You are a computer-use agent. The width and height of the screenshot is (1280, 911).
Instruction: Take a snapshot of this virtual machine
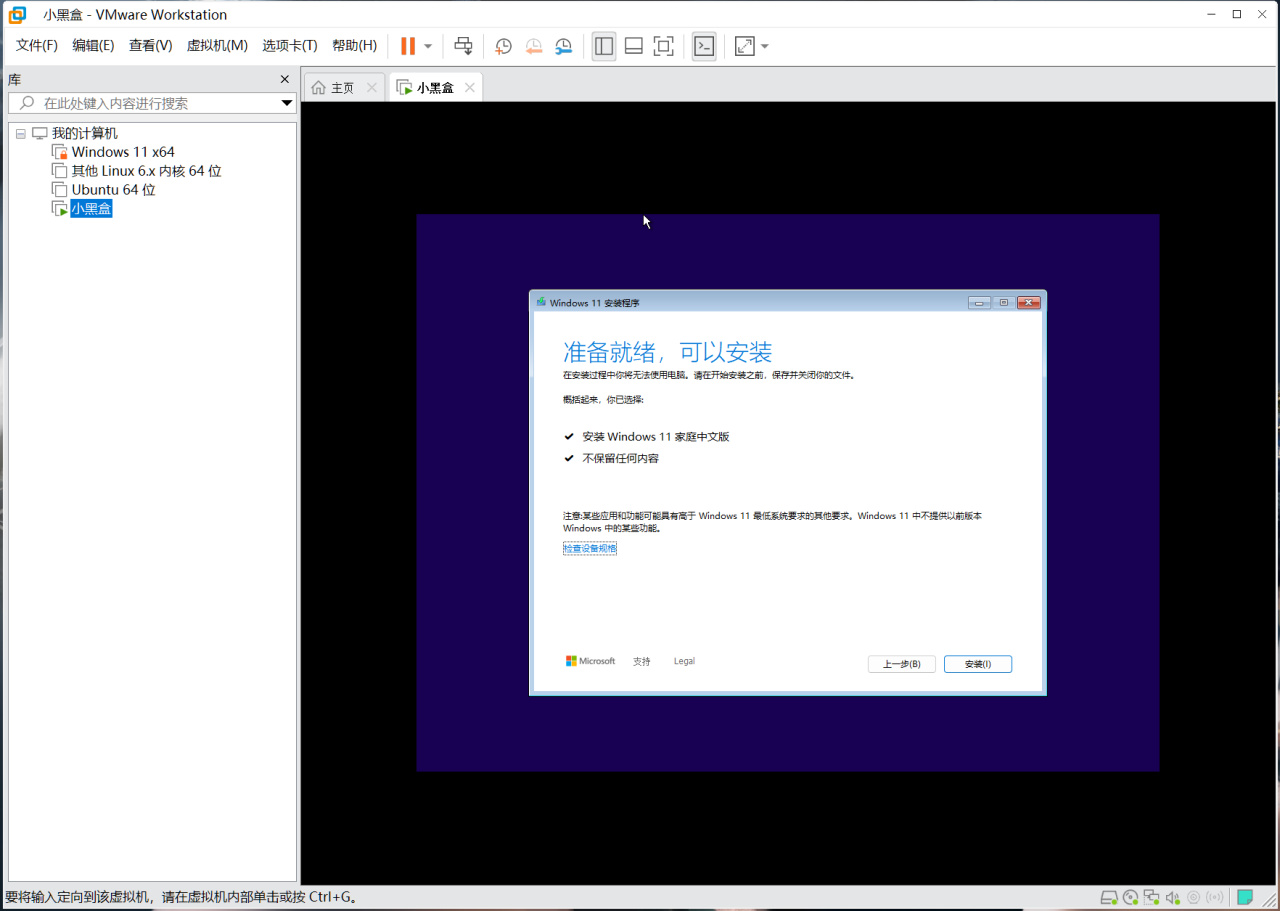tap(503, 46)
